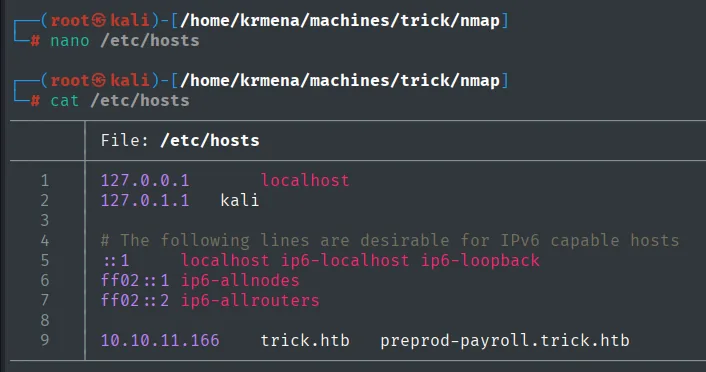
Task: Click 'ip6-allrouters' hostname
Action: click(250, 300)
